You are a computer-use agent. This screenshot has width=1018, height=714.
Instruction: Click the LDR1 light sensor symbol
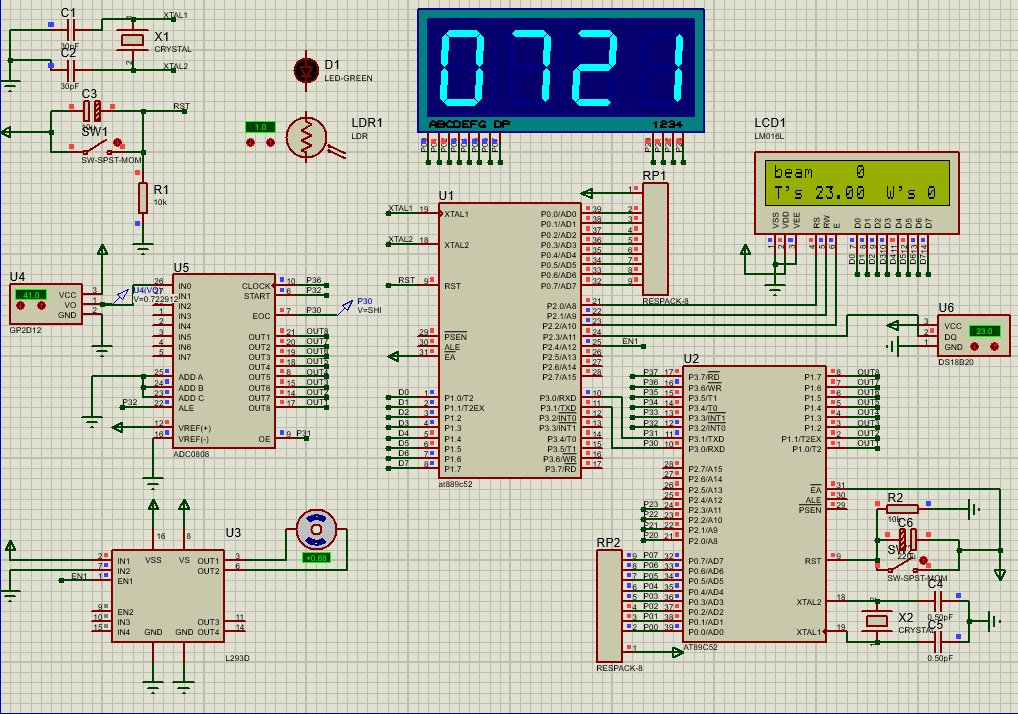coord(307,137)
